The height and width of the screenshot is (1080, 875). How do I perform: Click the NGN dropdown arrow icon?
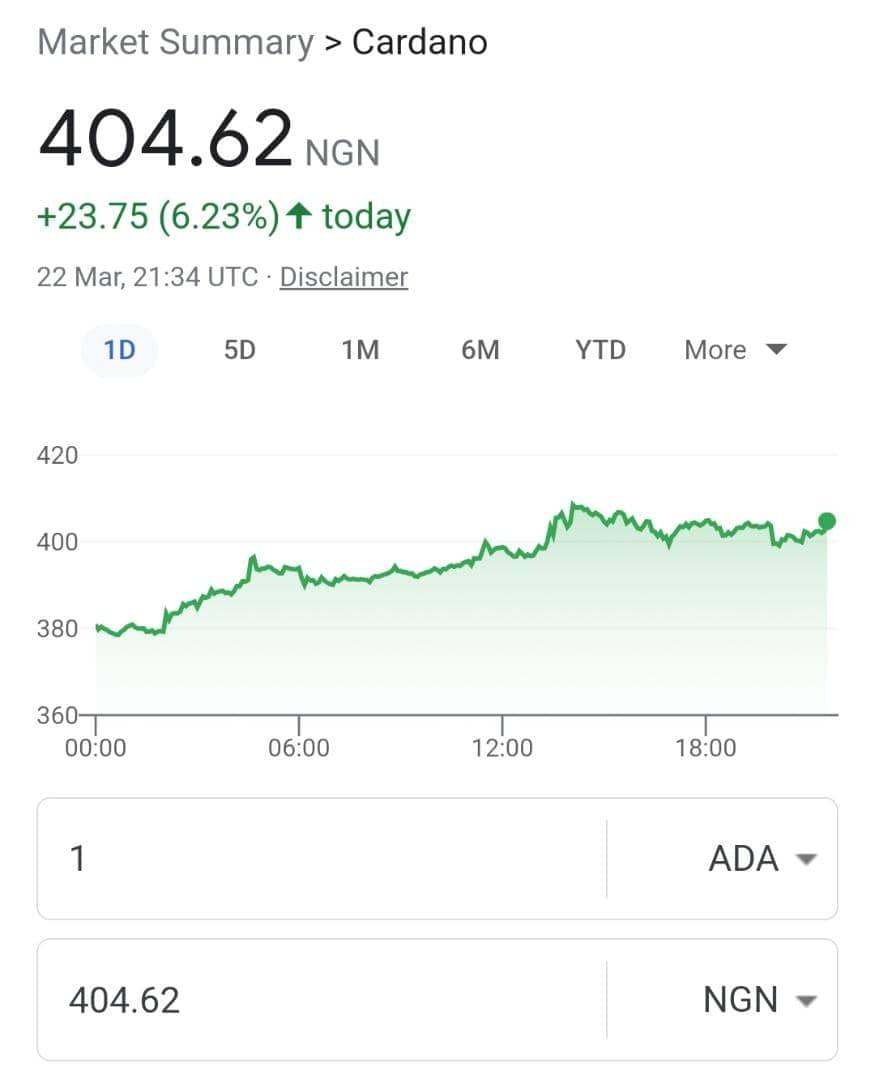pos(806,1000)
